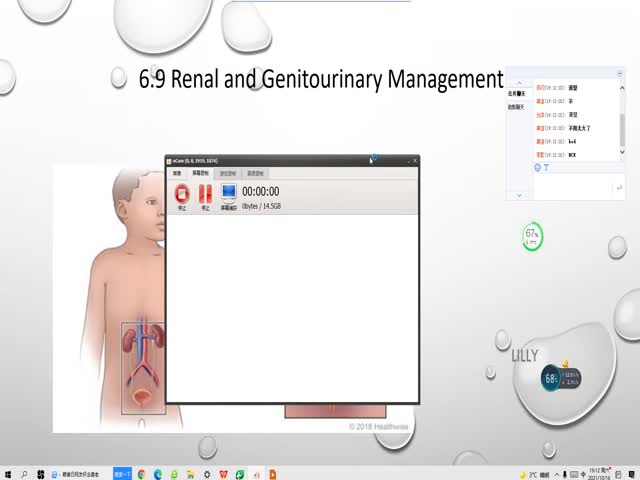The width and height of the screenshot is (640, 480).
Task: Open the Windows Start menu
Action: 8,474
